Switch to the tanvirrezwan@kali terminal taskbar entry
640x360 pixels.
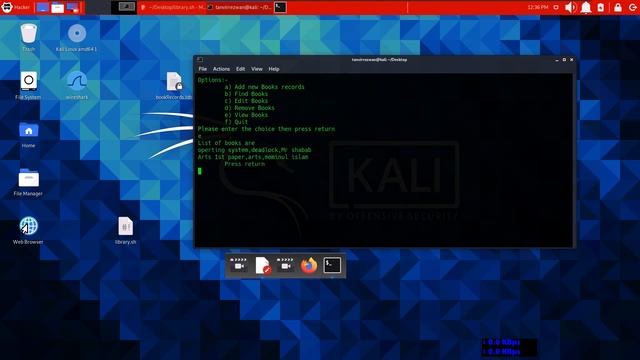pyautogui.click(x=239, y=7)
